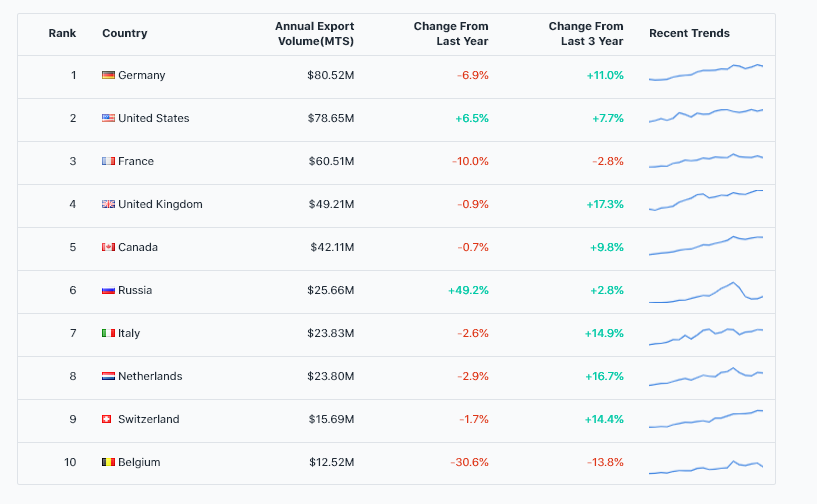
Task: Open the Netherlands country link
Action: 150,376
